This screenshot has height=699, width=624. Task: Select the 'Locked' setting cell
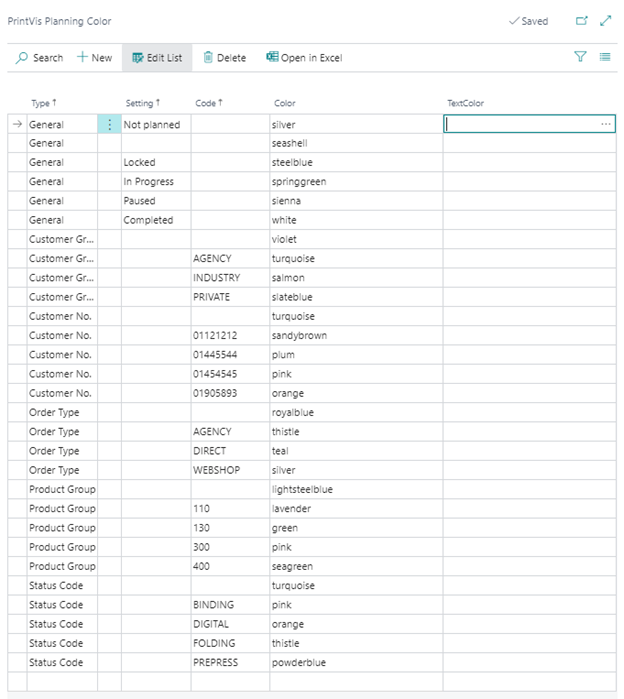click(x=156, y=162)
